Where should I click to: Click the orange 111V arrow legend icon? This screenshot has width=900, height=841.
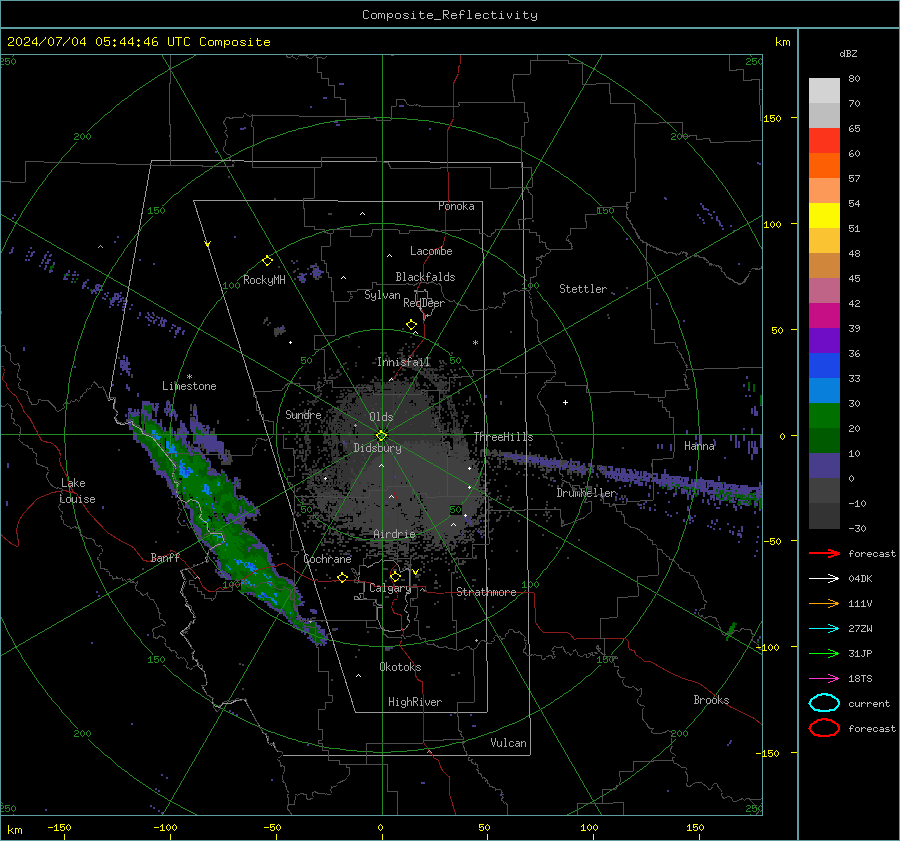point(824,603)
